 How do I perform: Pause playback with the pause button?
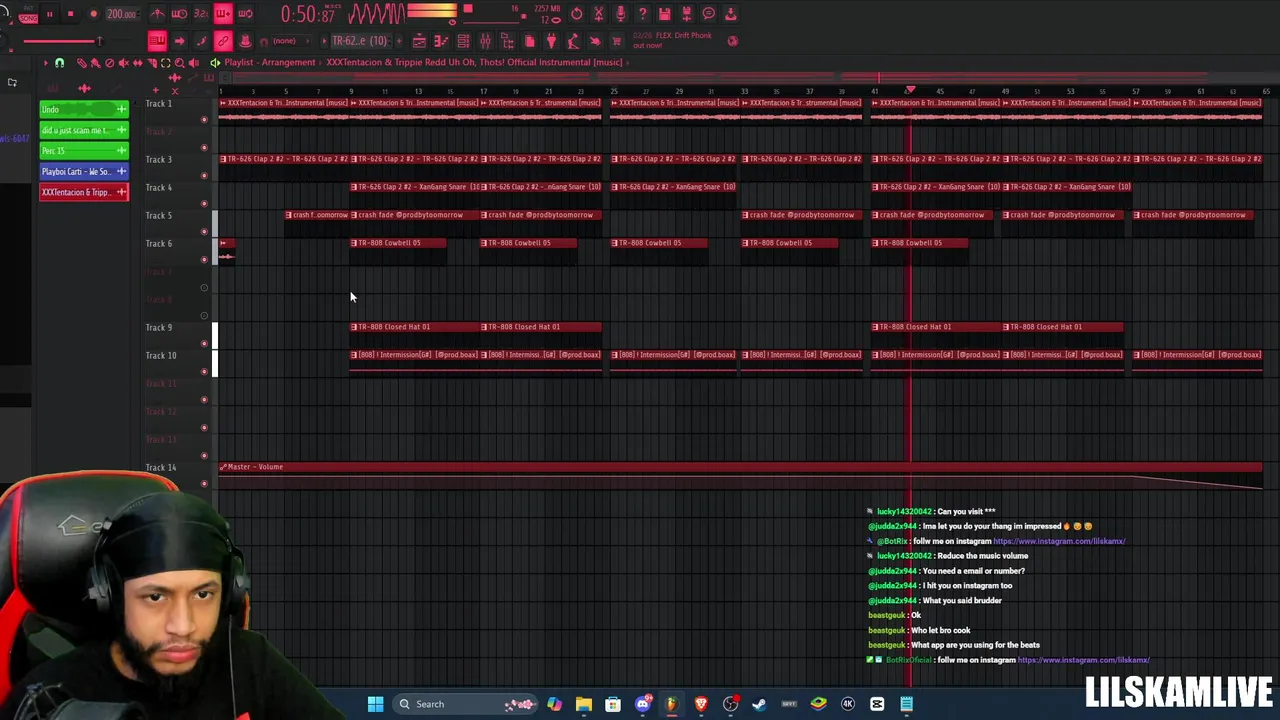coord(49,14)
